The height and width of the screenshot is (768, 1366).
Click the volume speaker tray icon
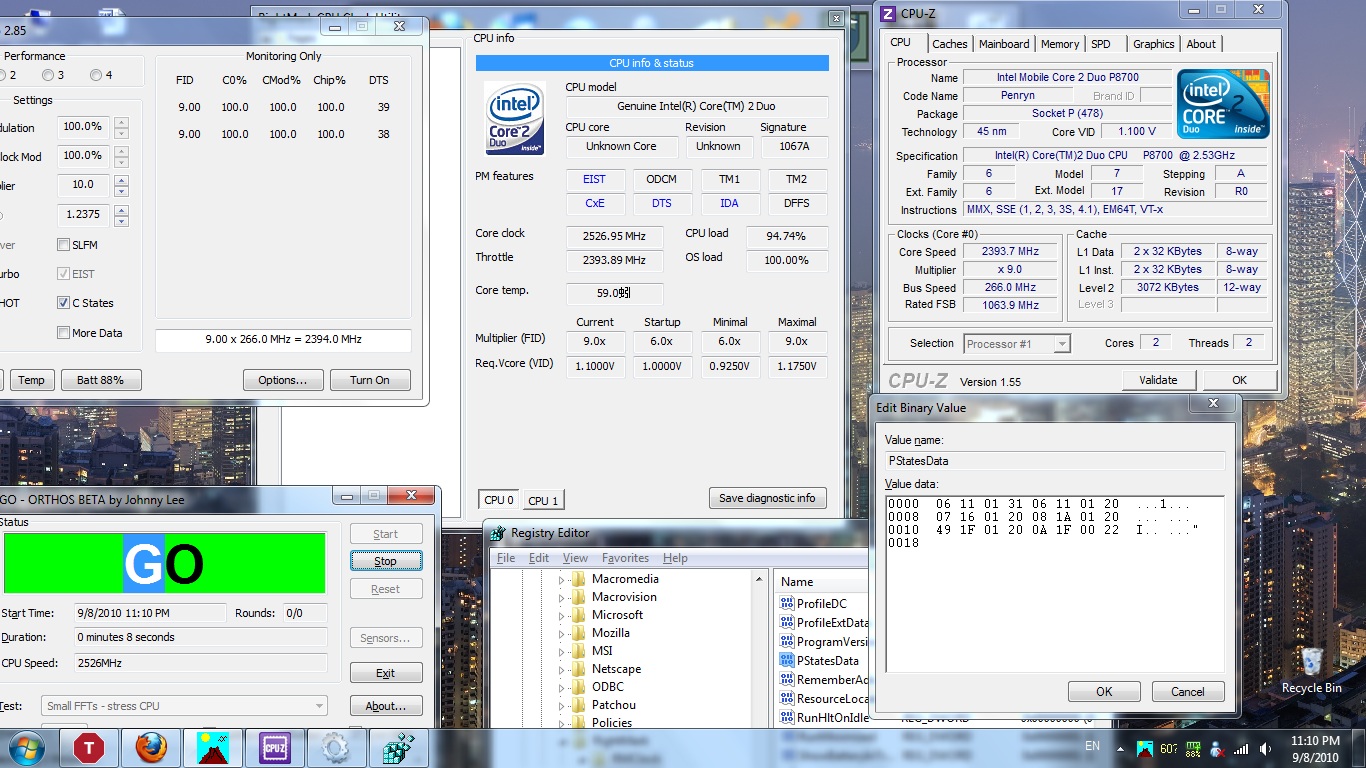tap(1264, 748)
